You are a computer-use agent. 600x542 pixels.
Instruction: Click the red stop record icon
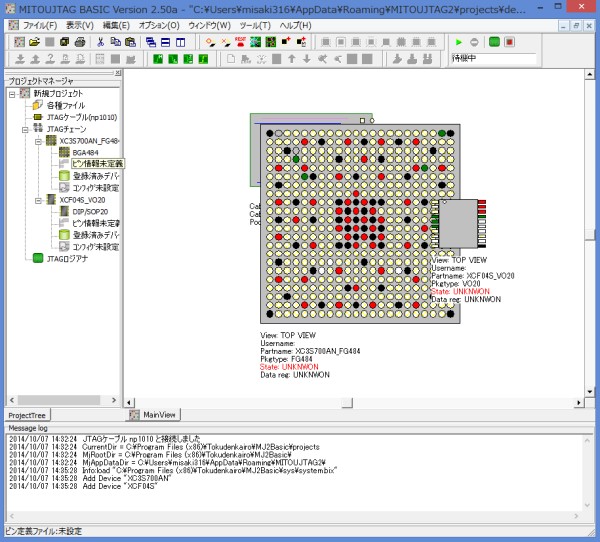coord(509,42)
